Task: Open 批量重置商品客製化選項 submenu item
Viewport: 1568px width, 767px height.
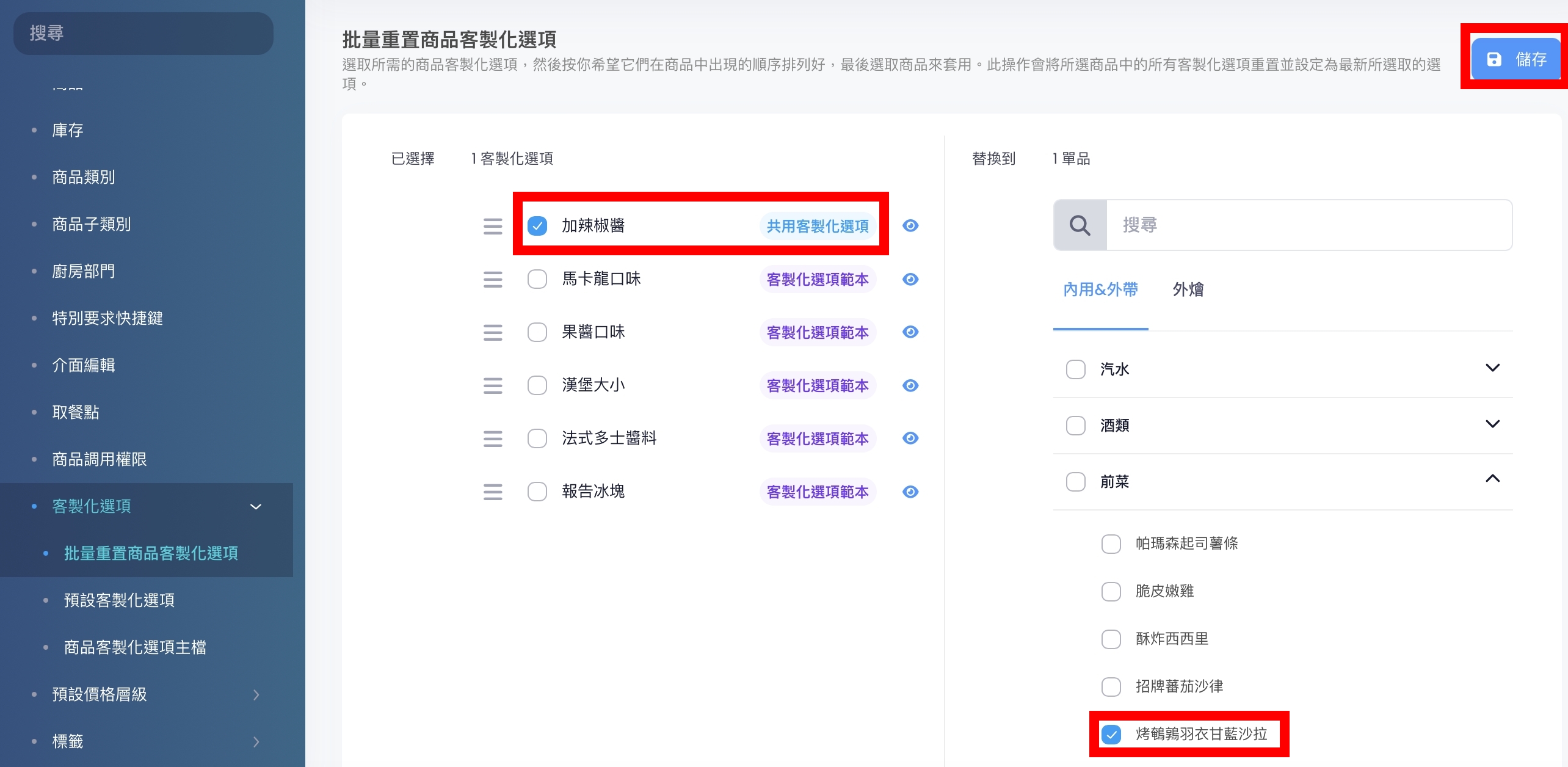Action: click(x=151, y=553)
